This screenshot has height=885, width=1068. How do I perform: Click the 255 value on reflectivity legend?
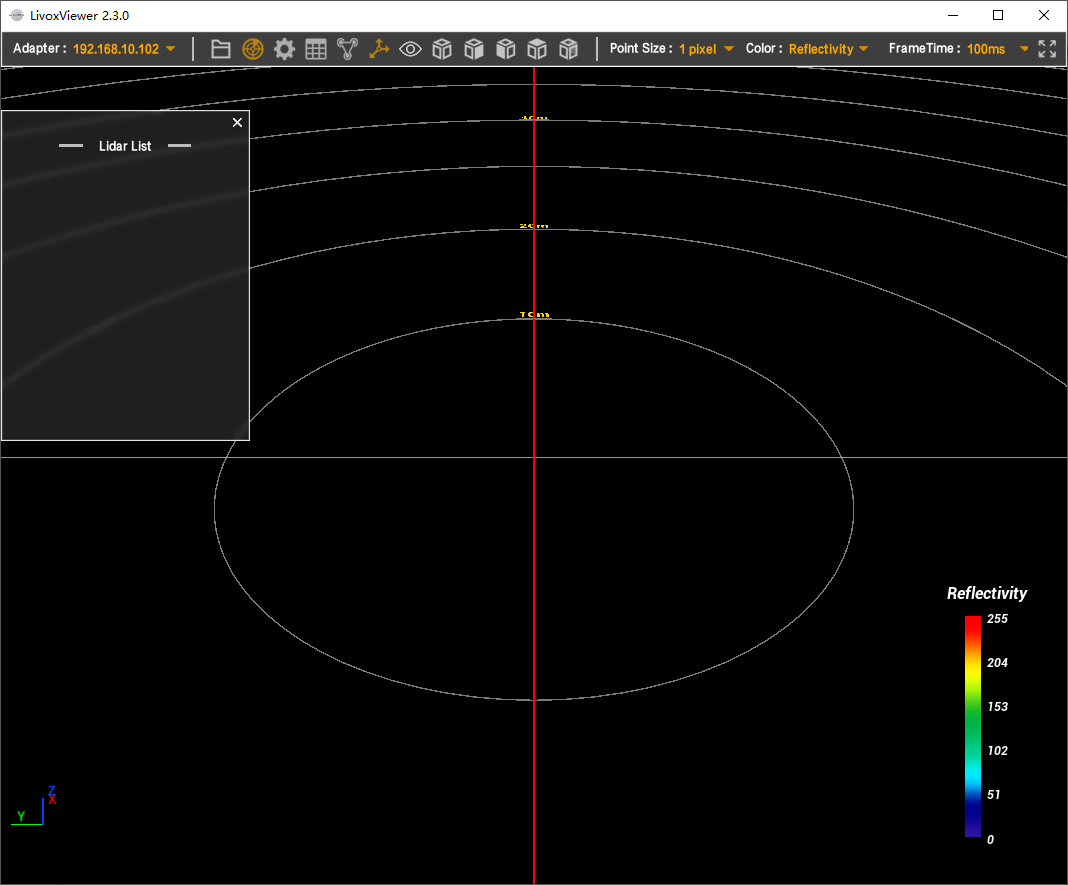997,619
